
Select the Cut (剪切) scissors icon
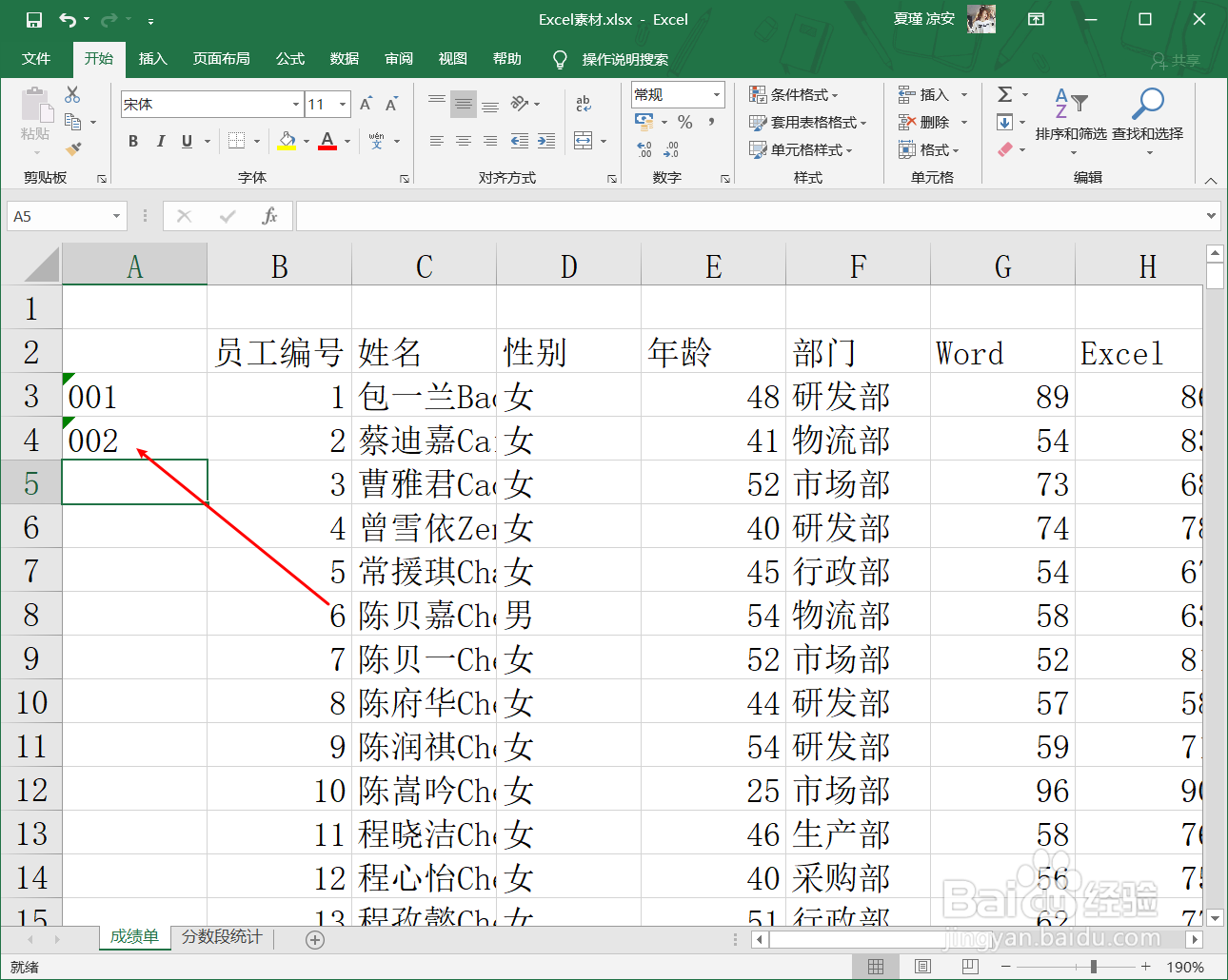click(x=71, y=94)
